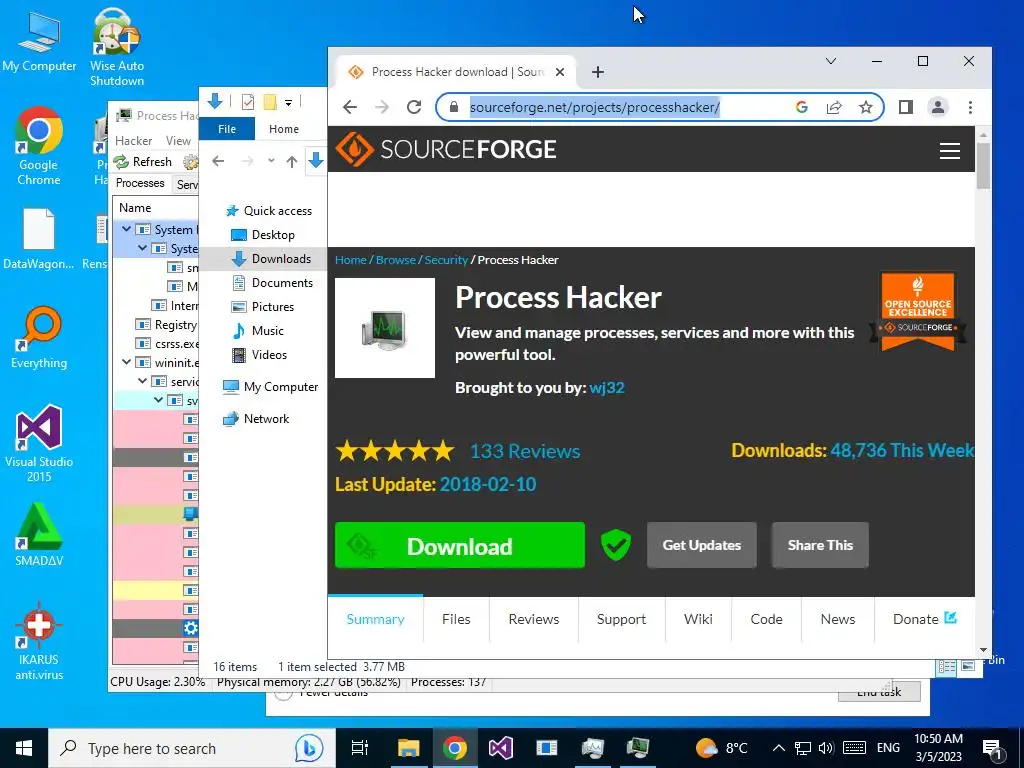Image resolution: width=1024 pixels, height=768 pixels.
Task: Click Refresh in Process Hacker toolbar
Action: 143,161
